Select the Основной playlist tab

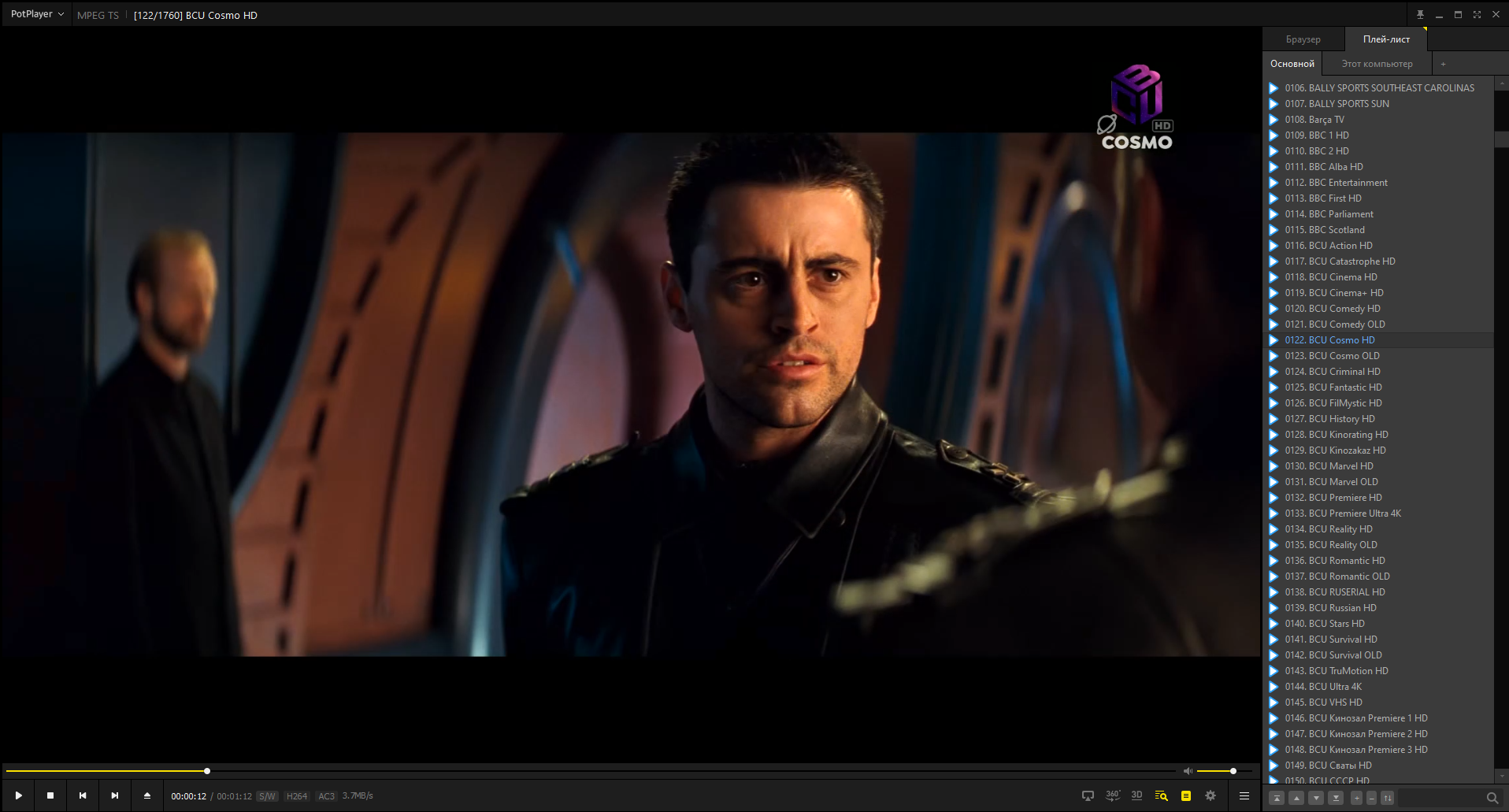pyautogui.click(x=1292, y=64)
